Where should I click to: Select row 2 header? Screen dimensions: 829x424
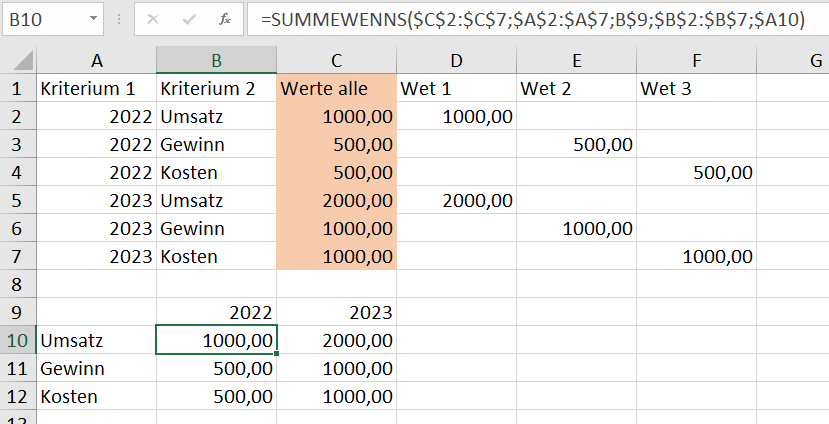coord(18,116)
